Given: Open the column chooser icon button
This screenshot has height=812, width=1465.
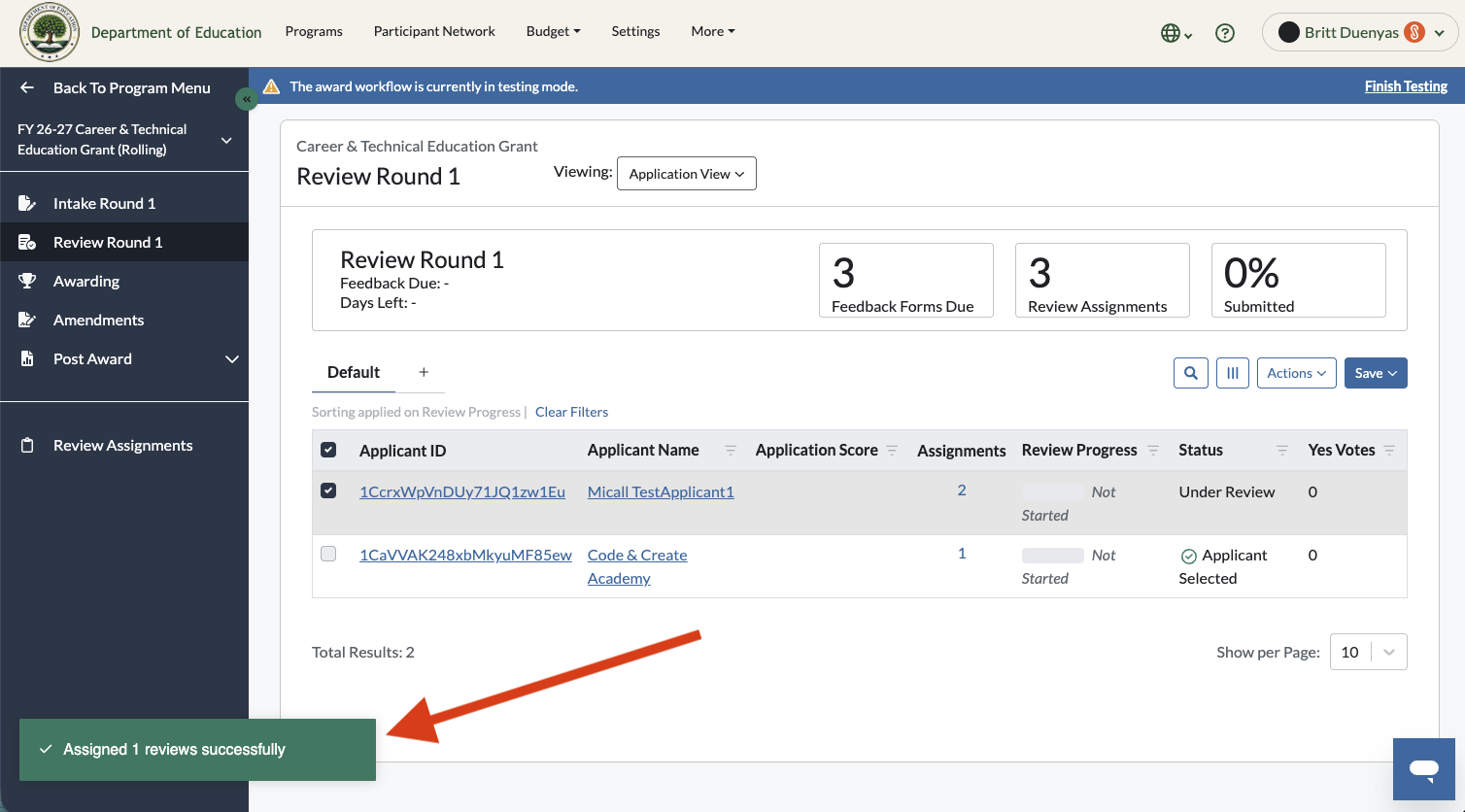Looking at the screenshot, I should tap(1233, 373).
